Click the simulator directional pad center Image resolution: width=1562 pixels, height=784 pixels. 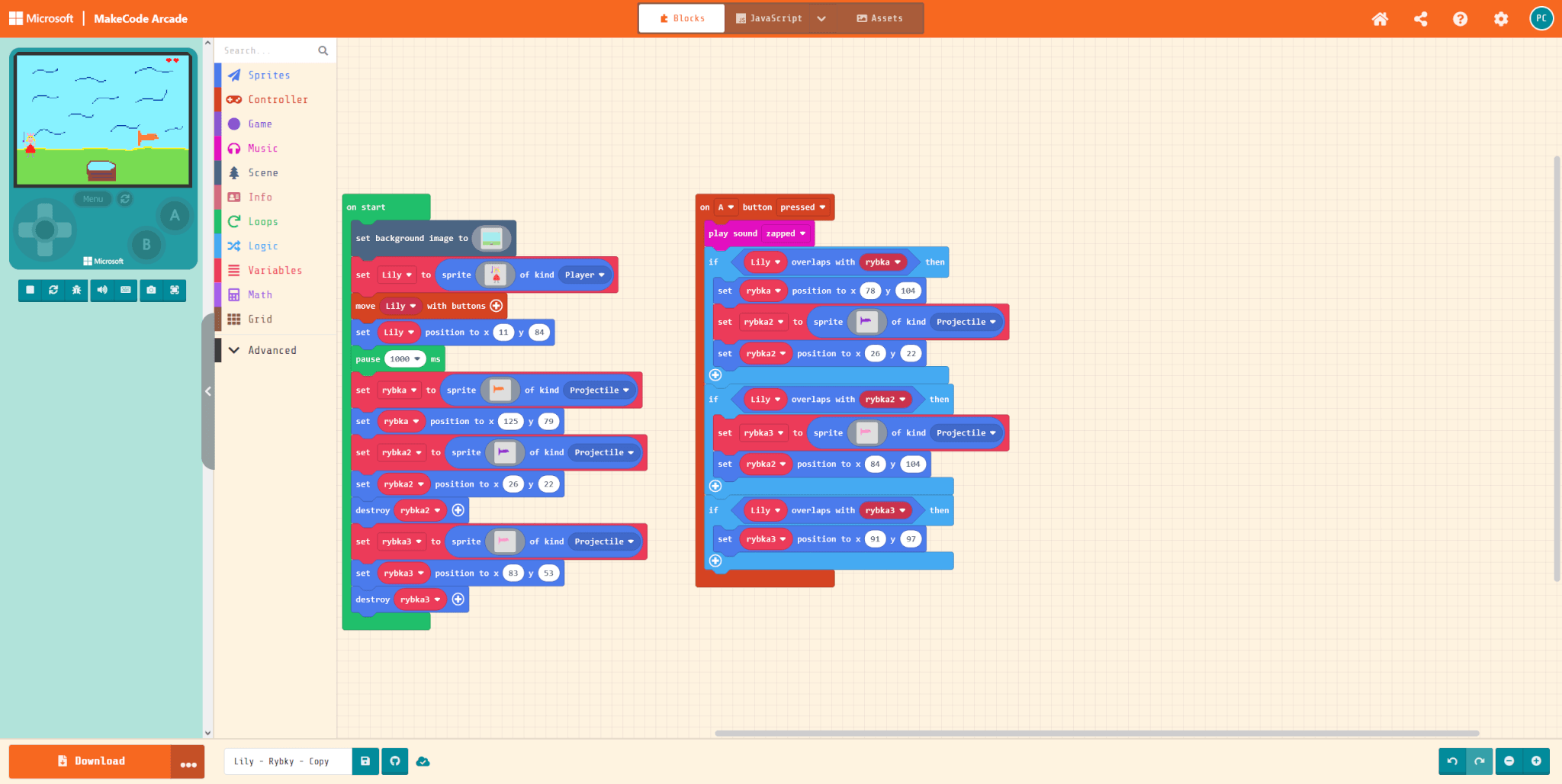(45, 229)
